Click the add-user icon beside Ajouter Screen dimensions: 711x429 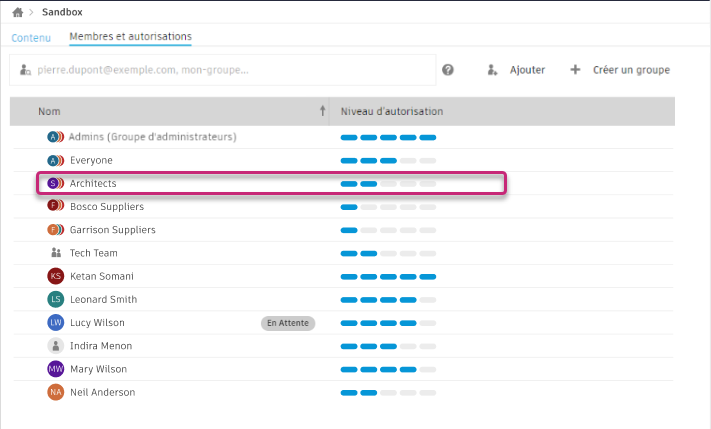coord(492,70)
